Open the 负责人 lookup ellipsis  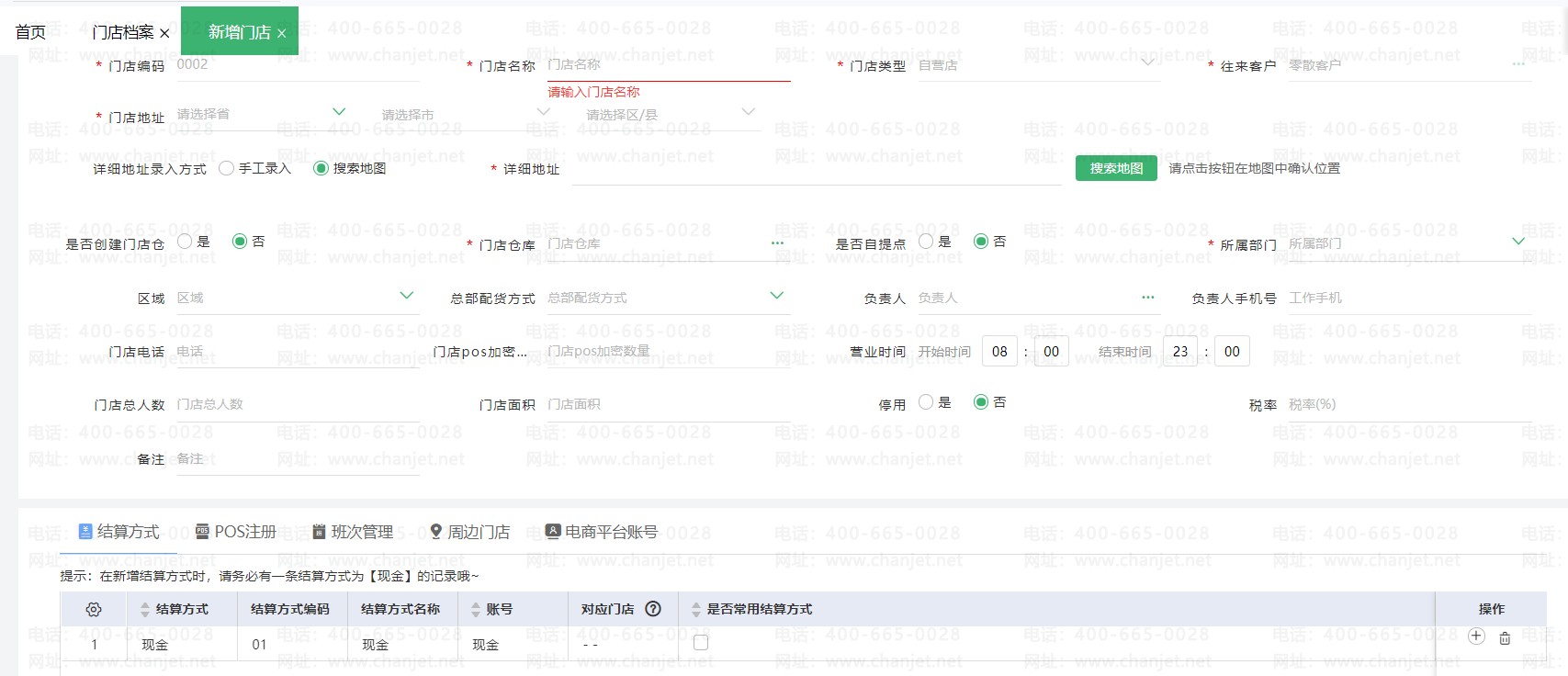[x=1148, y=298]
